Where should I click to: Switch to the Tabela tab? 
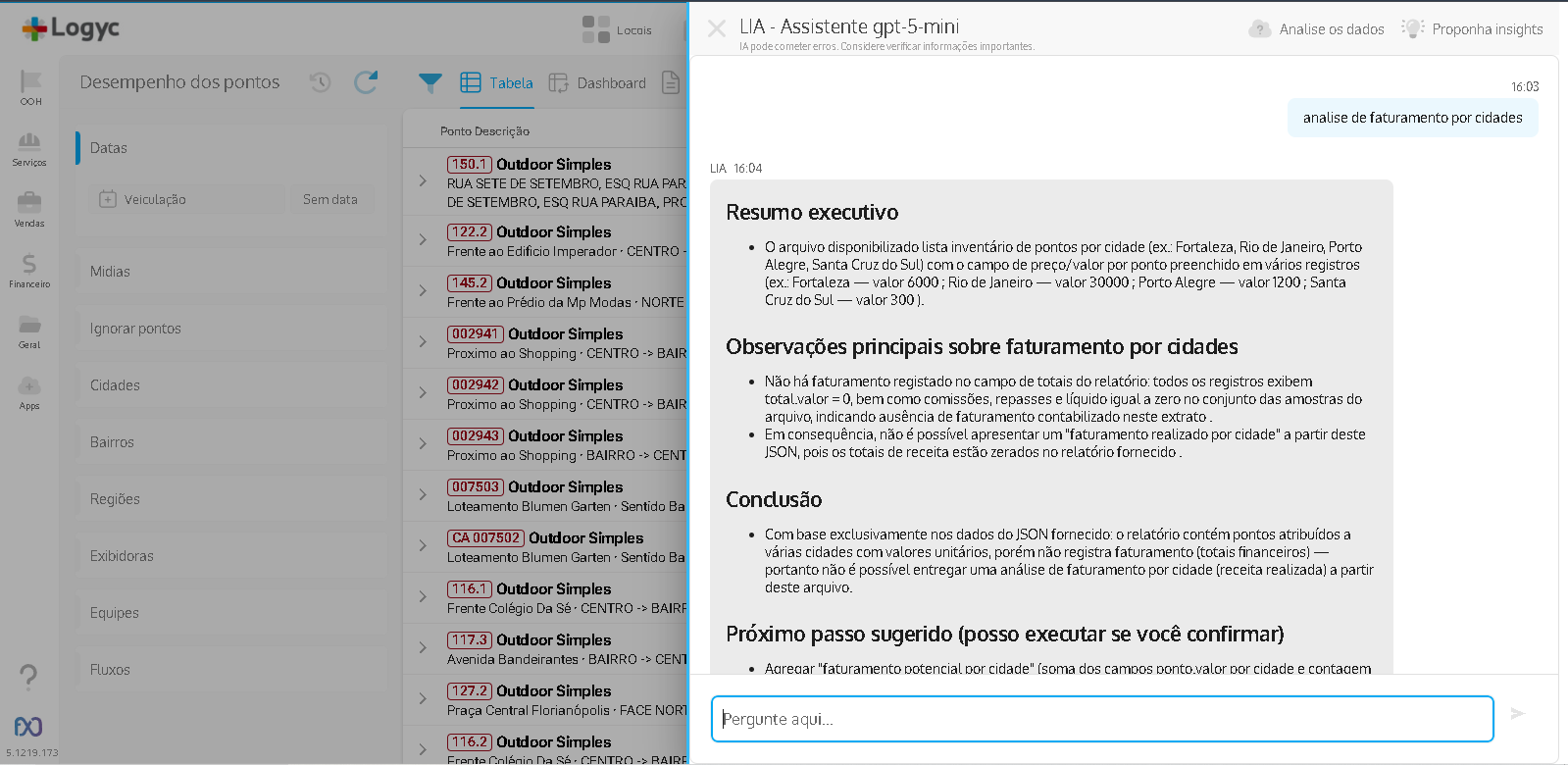(497, 83)
